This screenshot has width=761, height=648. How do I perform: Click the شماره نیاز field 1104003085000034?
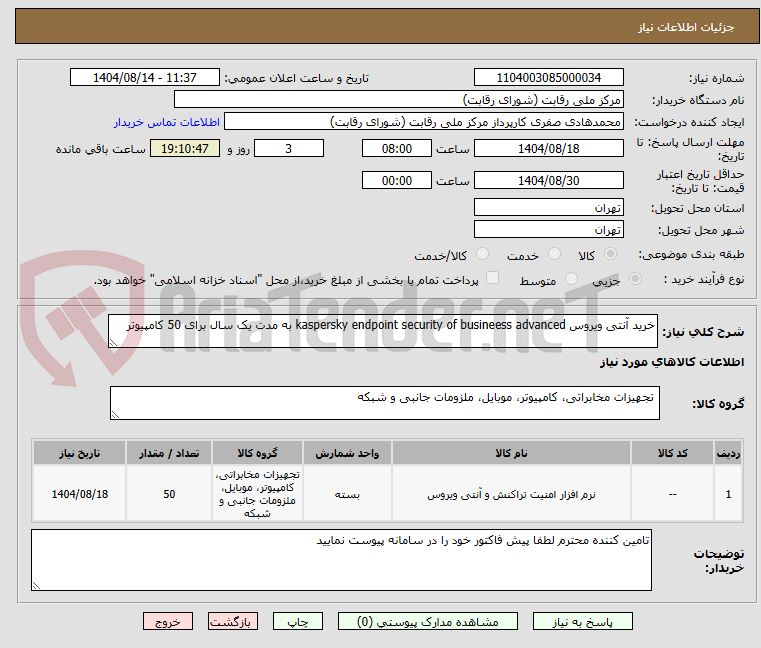(548, 77)
